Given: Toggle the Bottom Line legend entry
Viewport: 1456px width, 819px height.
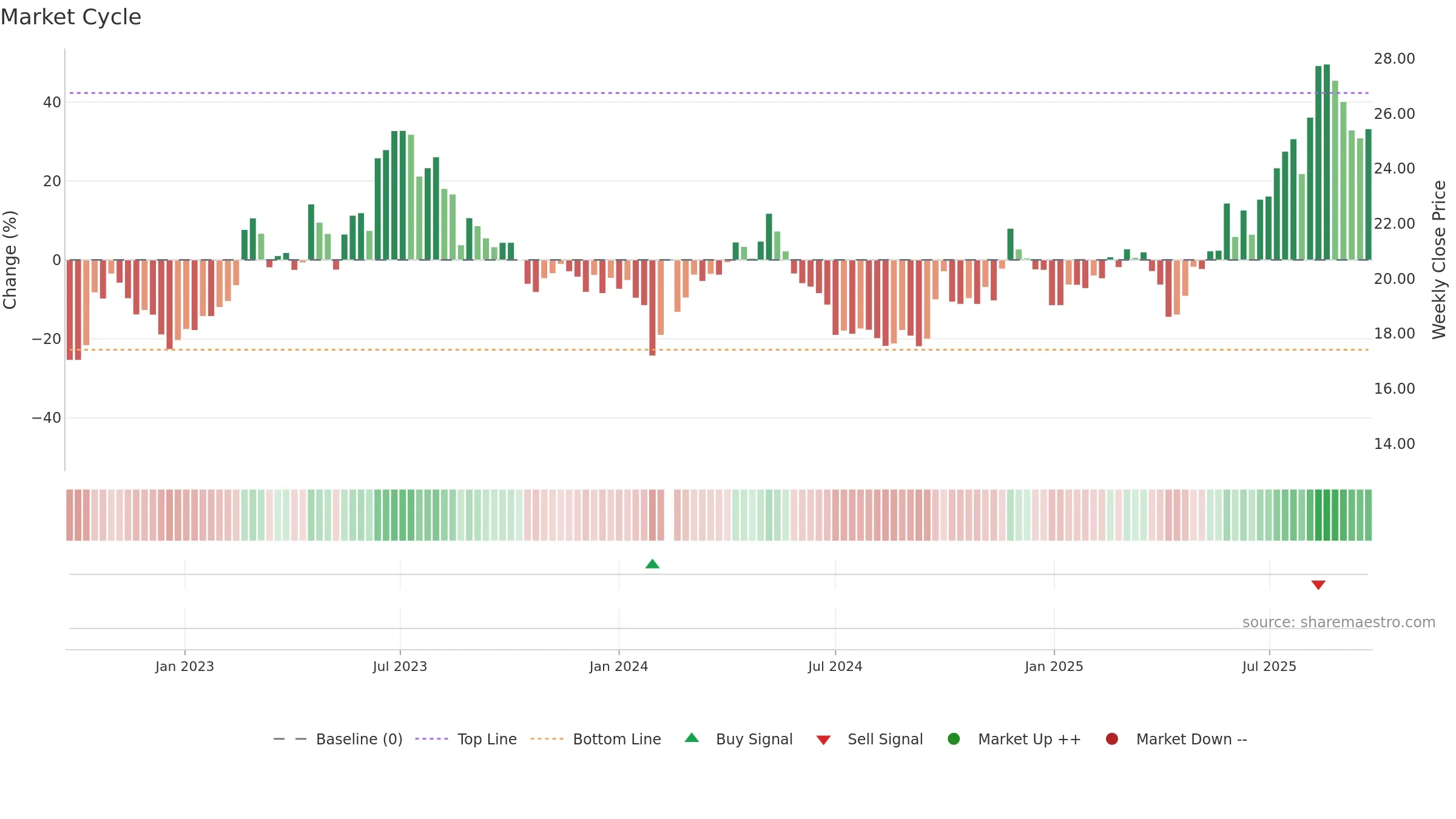Looking at the screenshot, I should (596, 739).
